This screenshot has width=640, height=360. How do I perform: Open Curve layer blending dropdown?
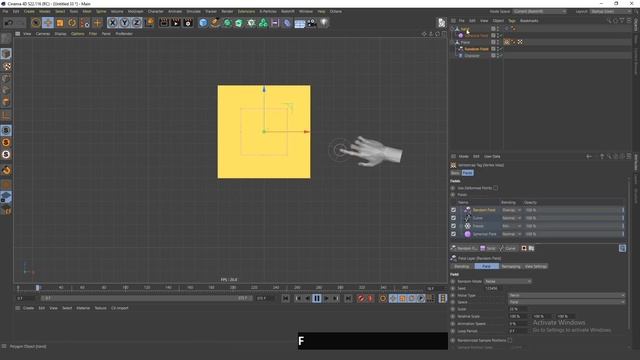click(x=511, y=218)
